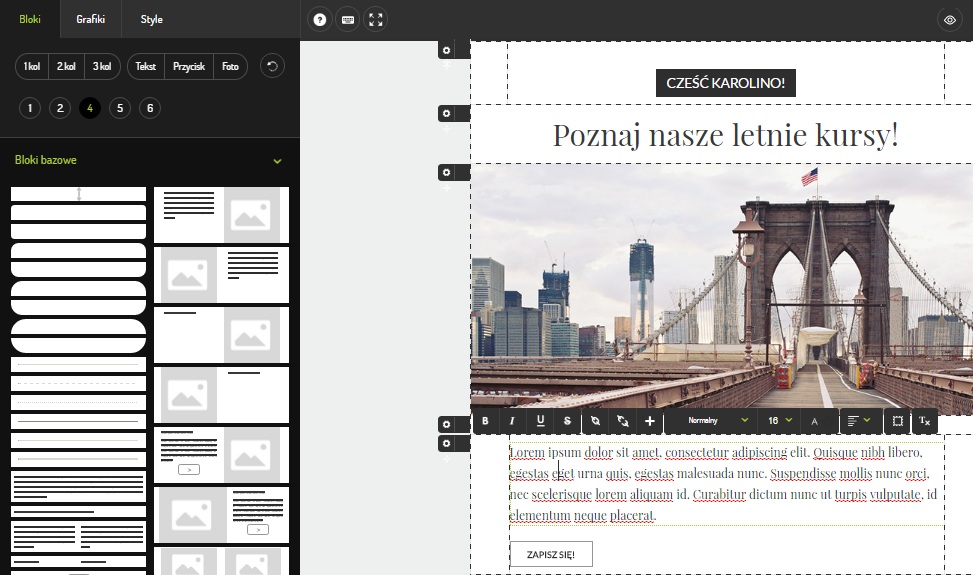Open keyboard shortcuts icon
This screenshot has width=973, height=575.
point(347,19)
